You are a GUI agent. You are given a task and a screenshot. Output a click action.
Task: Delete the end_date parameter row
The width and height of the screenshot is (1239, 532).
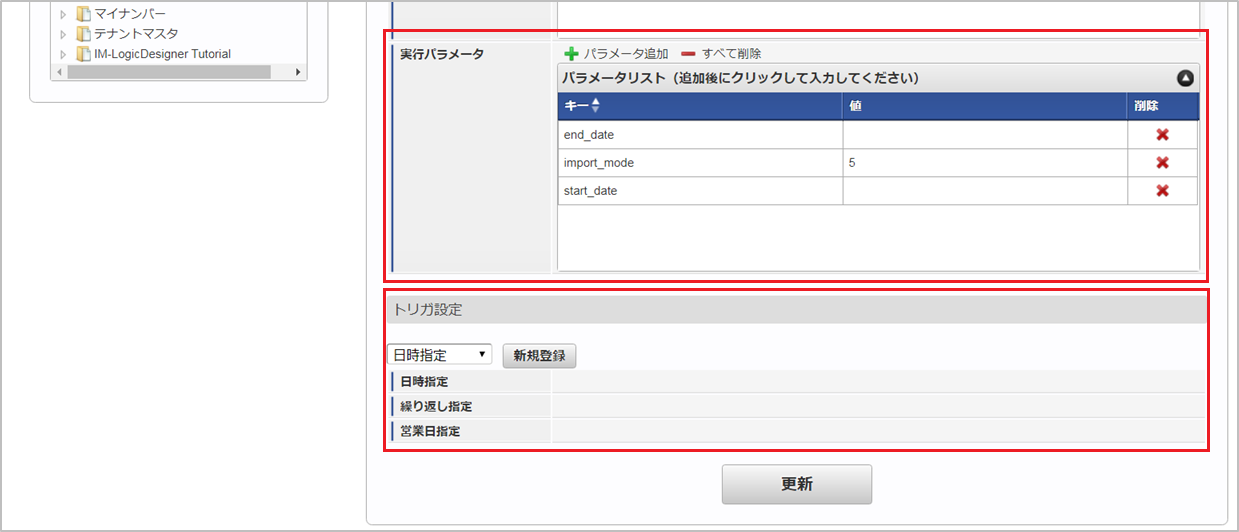tap(1162, 135)
